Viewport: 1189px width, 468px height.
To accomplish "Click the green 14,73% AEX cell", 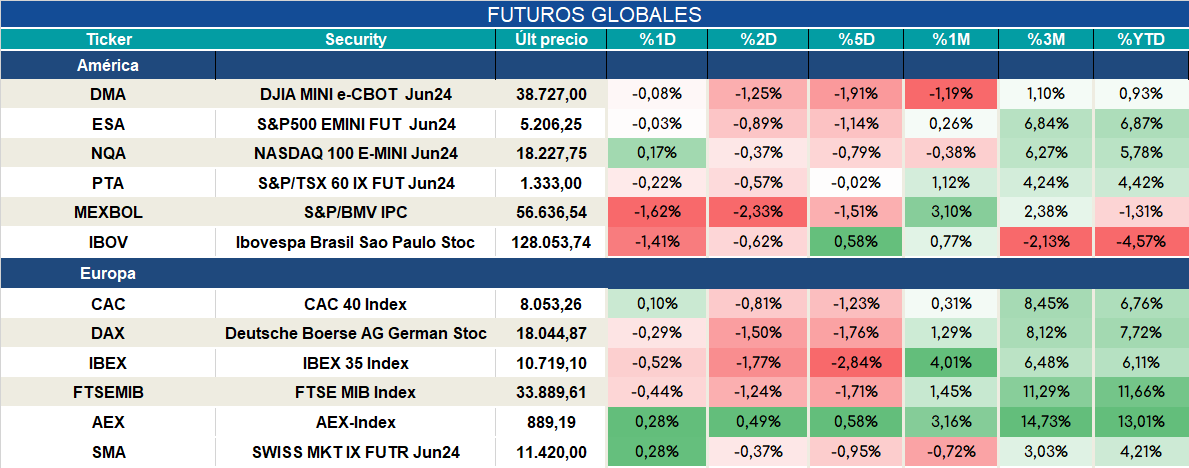I will (1046, 422).
